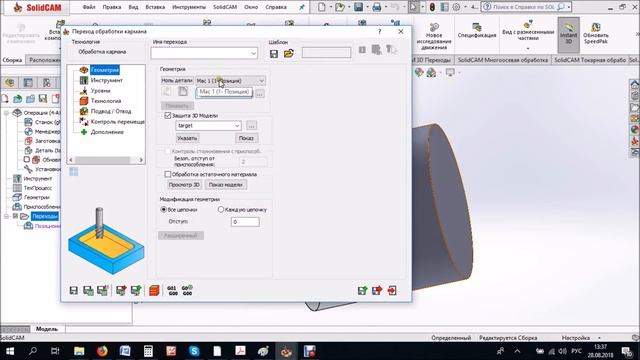Click Save and Copy icon at dialog bottom
Image resolution: width=640 pixels, height=360 pixels.
point(102,290)
